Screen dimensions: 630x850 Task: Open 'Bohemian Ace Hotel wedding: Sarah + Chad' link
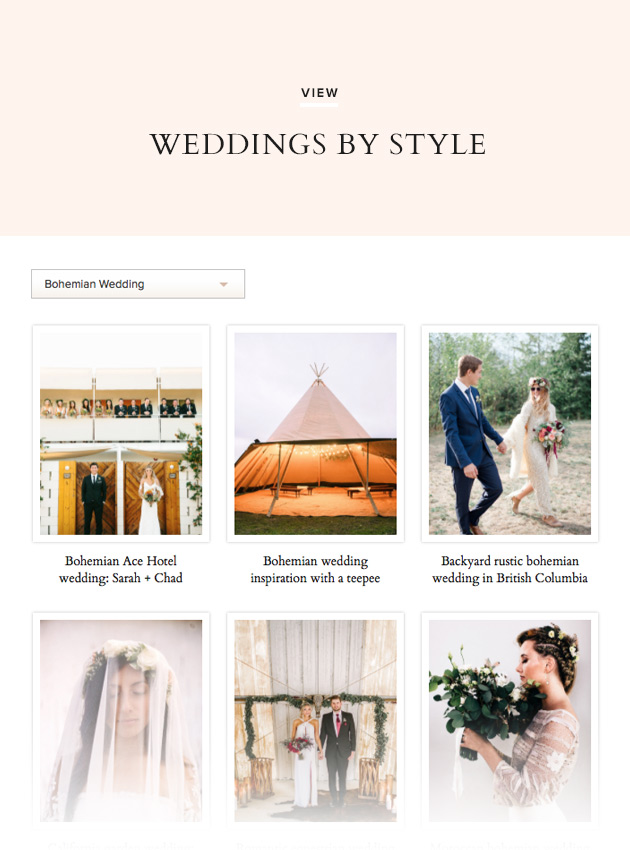(121, 569)
